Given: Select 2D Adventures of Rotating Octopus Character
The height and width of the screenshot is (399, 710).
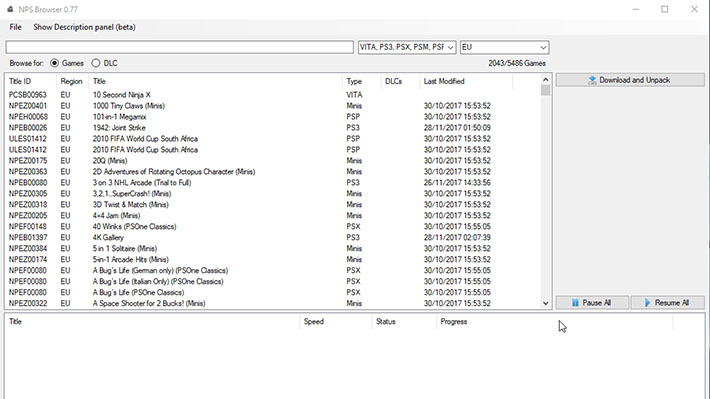Looking at the screenshot, I should point(273,172).
